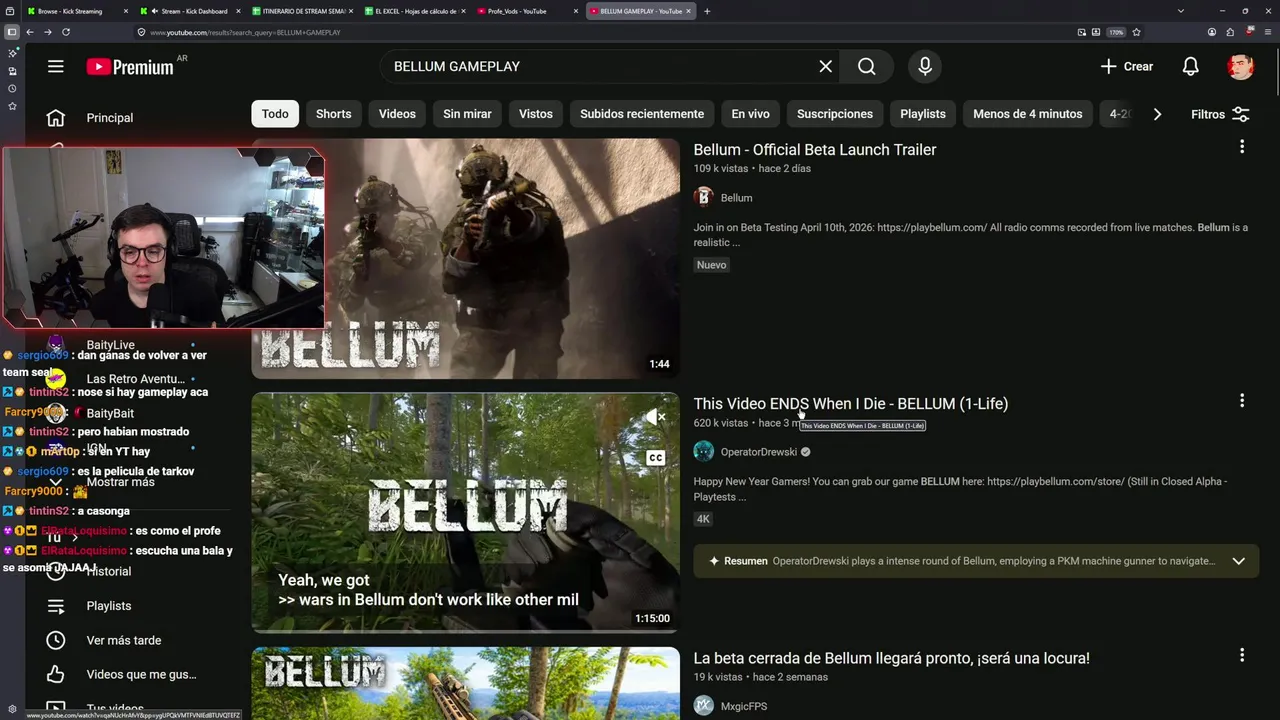Open the YouTube hamburger guide menu
This screenshot has height=720, width=1280.
click(56, 66)
